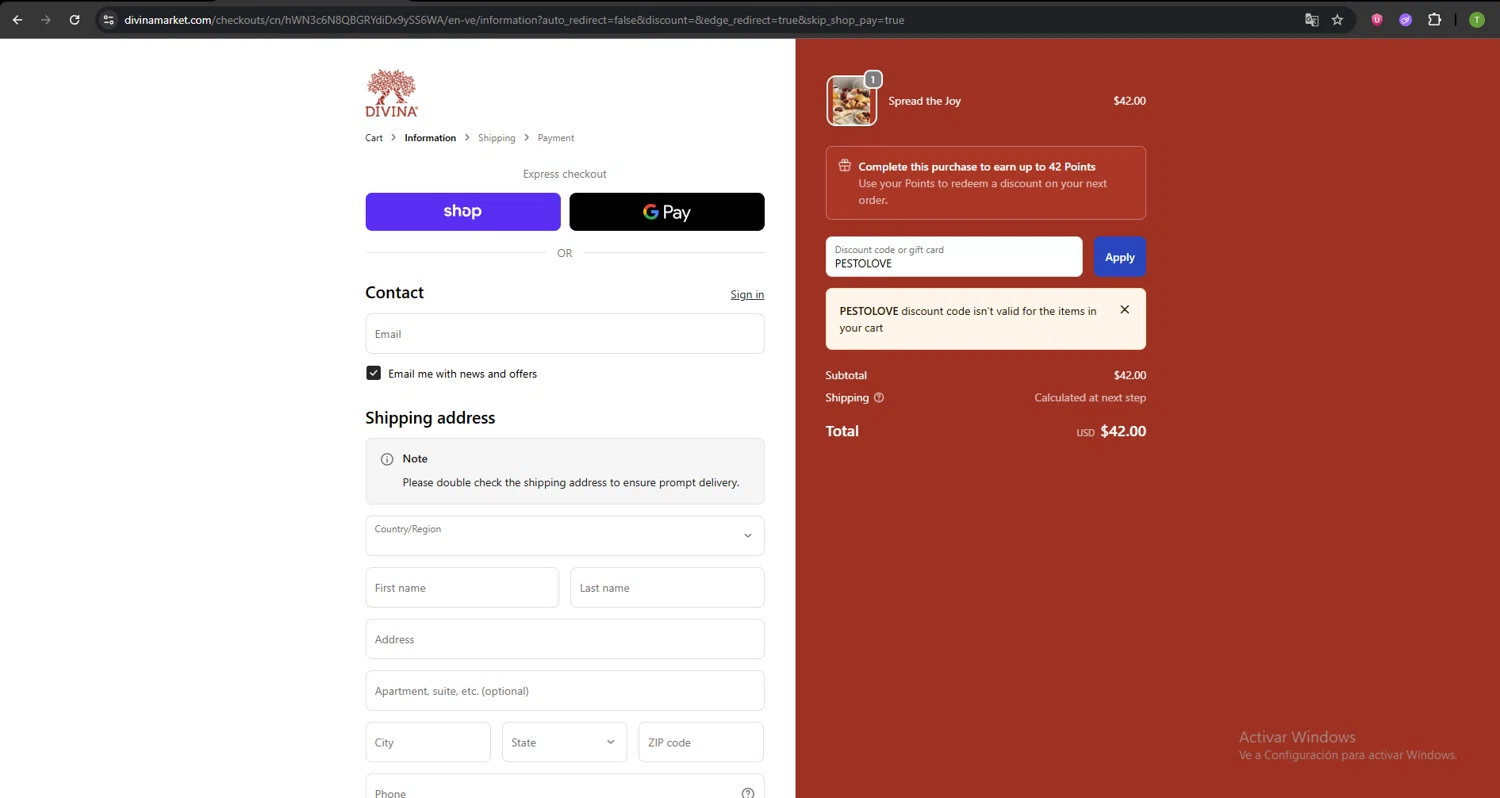This screenshot has height=798, width=1500.
Task: Uncheck Email me with news and offers
Action: pyautogui.click(x=374, y=373)
